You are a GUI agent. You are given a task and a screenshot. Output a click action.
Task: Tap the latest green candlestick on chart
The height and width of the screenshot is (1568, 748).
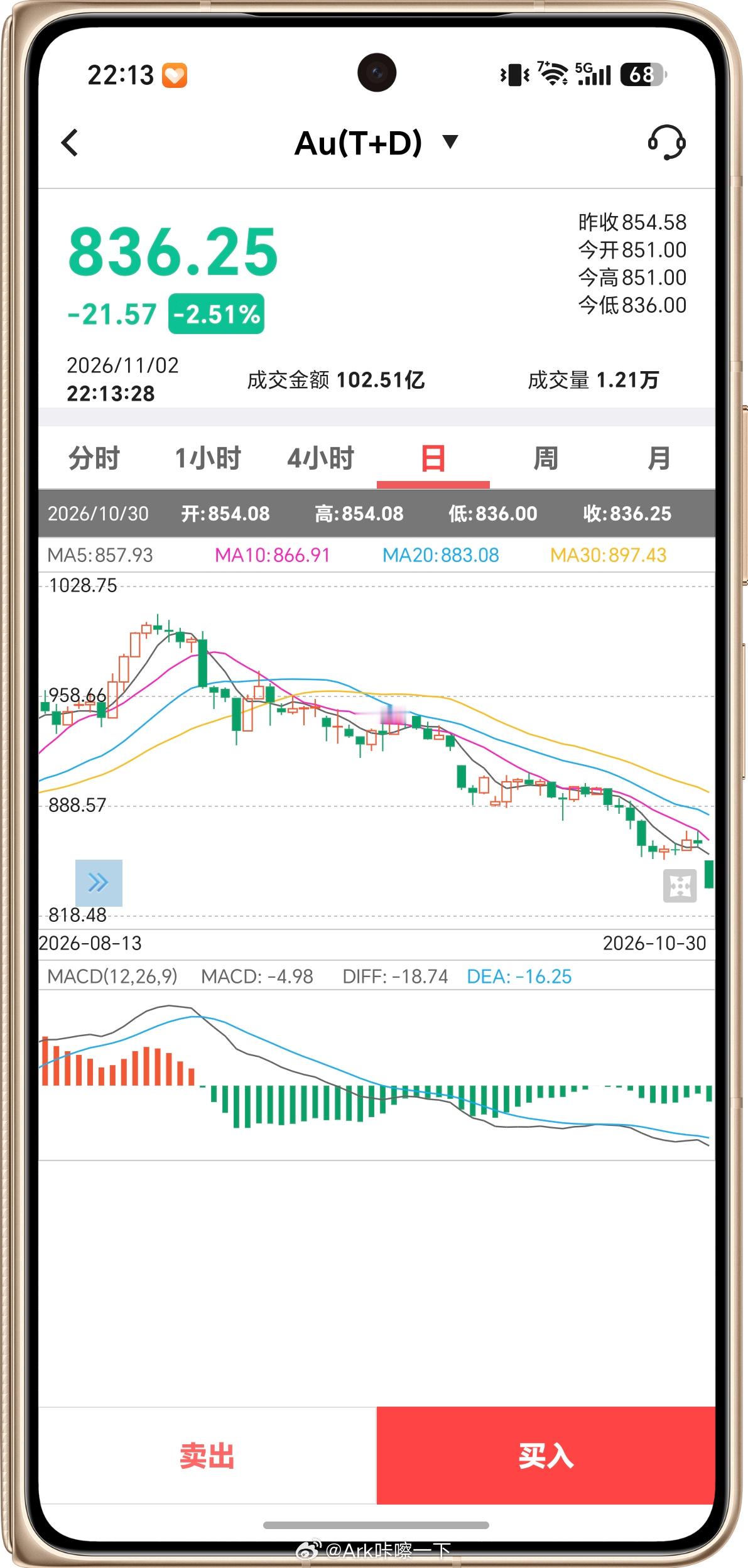click(x=709, y=874)
